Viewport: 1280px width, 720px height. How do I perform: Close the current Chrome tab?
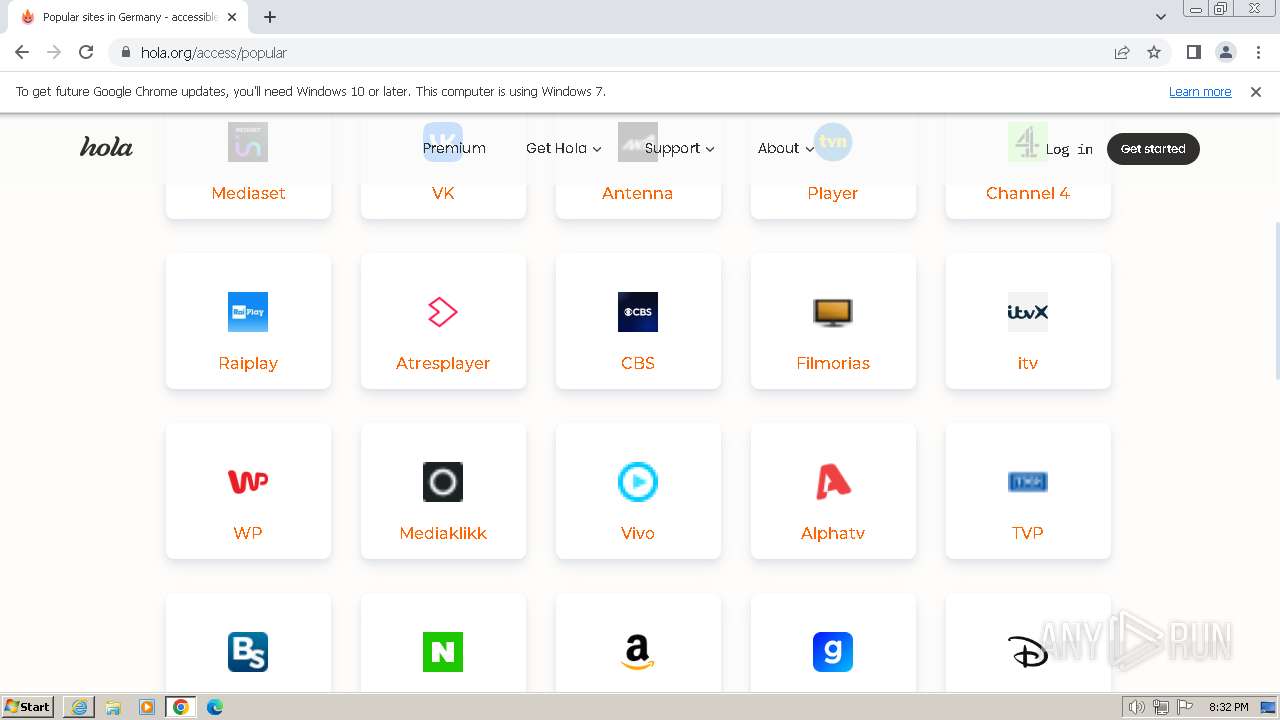pos(232,17)
